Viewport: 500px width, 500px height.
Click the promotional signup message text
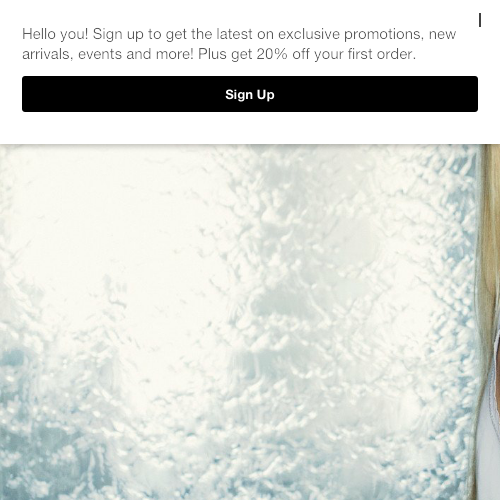pyautogui.click(x=239, y=44)
